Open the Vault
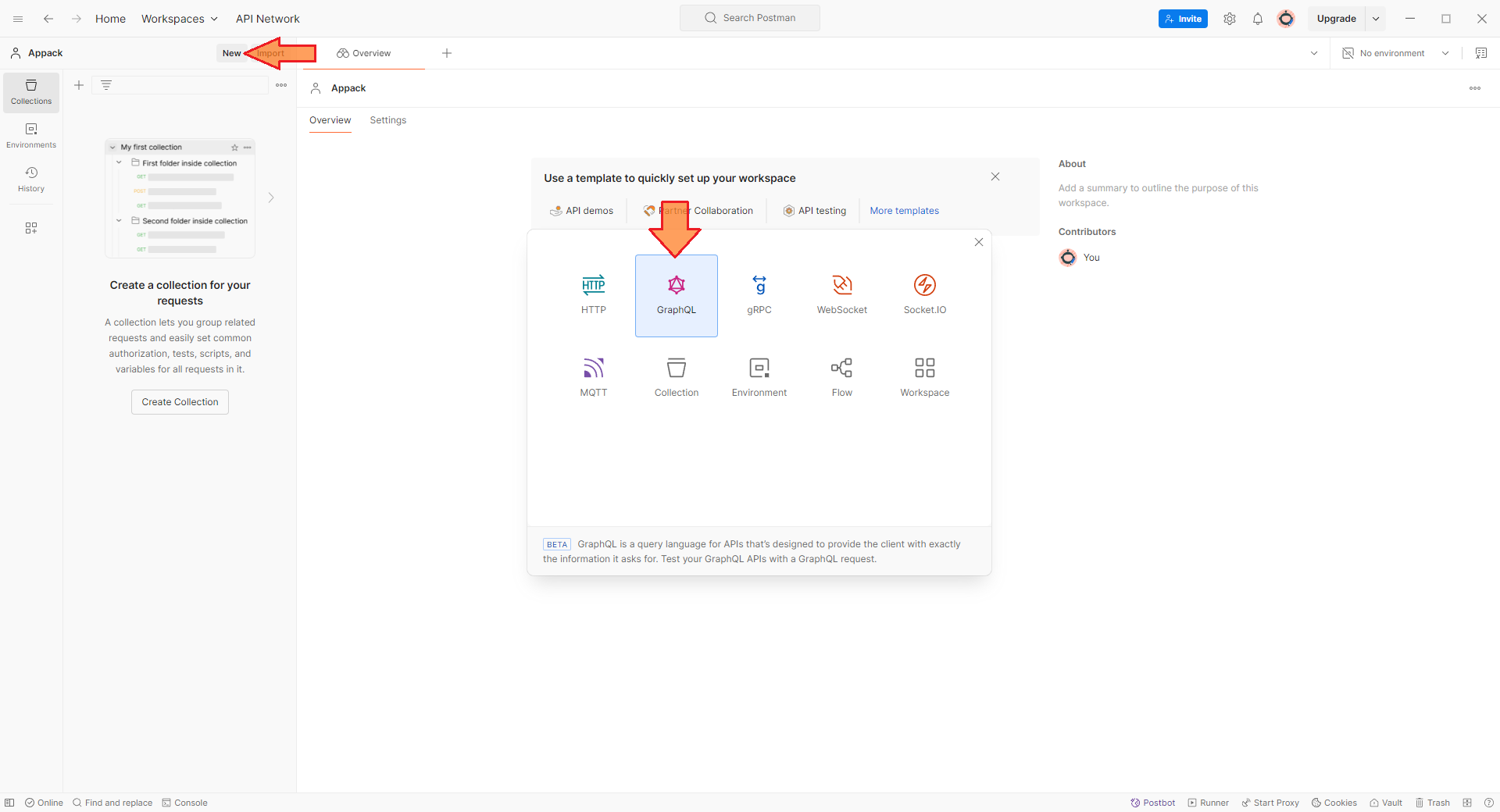 click(x=1386, y=803)
